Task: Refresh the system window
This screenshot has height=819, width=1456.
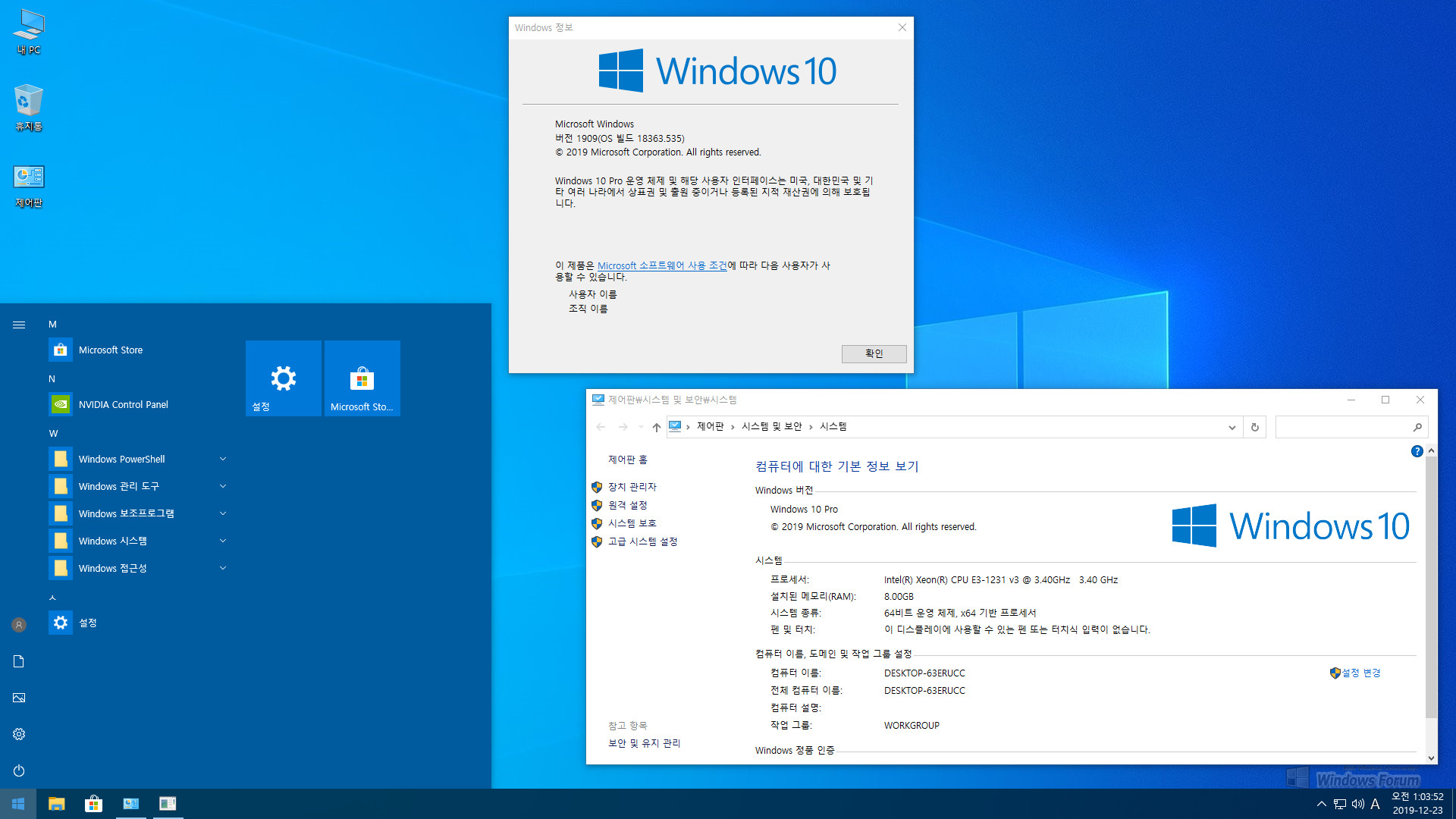Action: tap(1255, 427)
